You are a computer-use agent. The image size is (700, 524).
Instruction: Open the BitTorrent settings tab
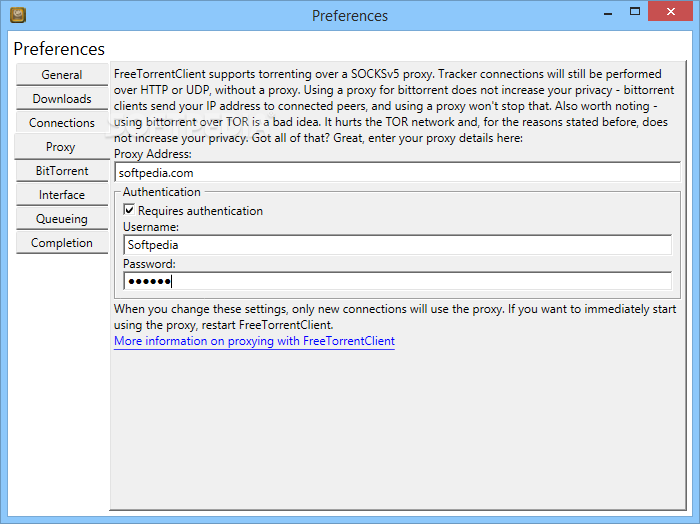click(62, 171)
